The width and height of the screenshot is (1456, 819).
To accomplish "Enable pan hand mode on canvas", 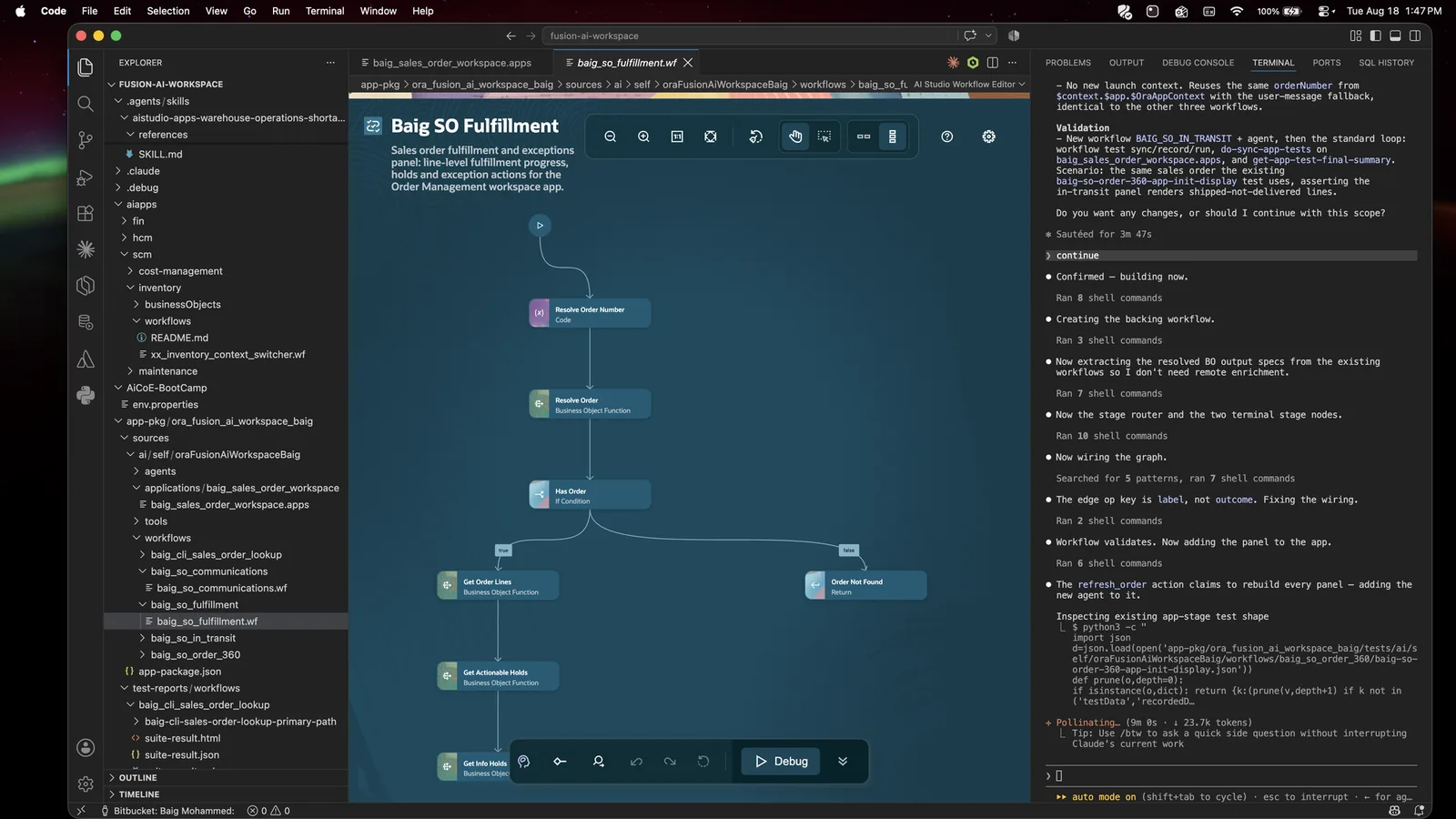I will (x=795, y=136).
